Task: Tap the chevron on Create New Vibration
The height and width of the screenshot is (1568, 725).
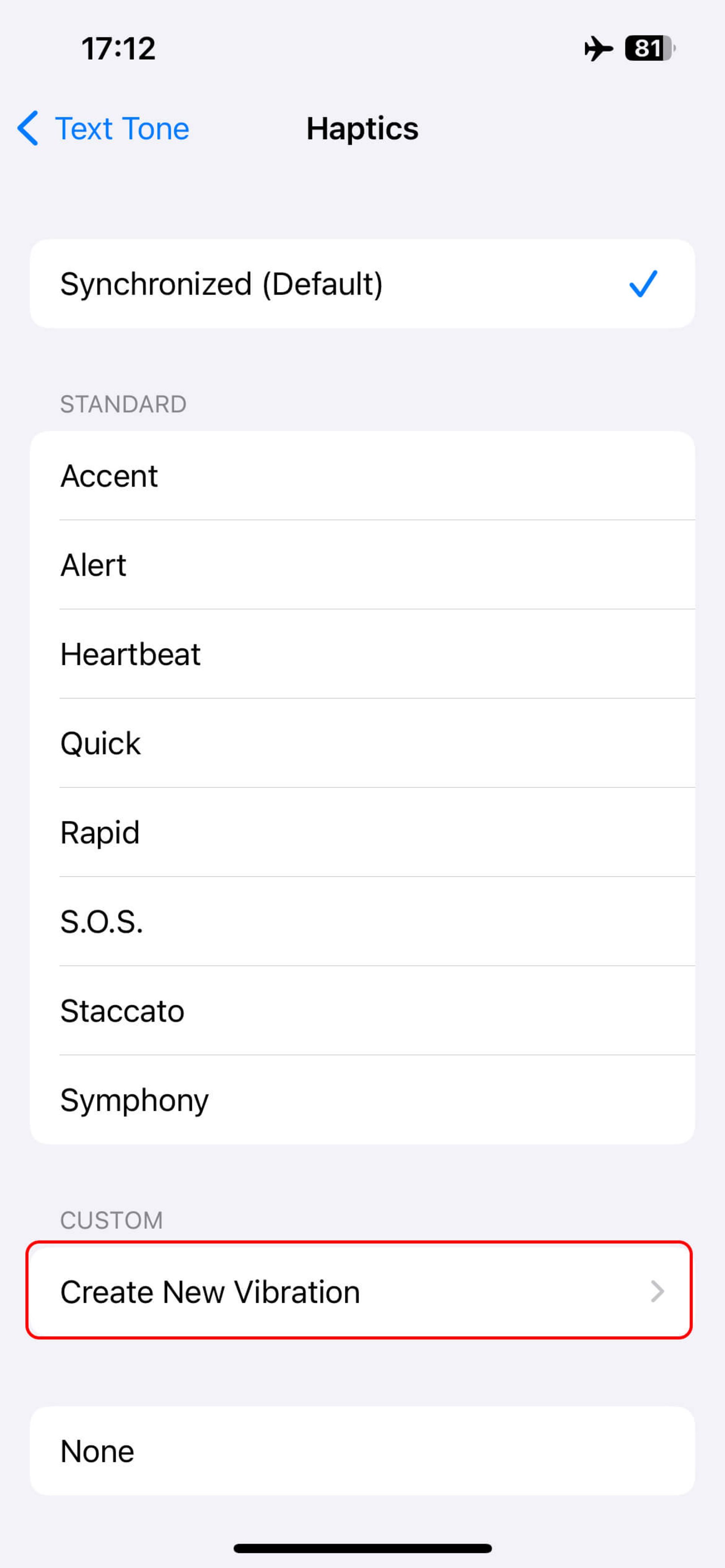Action: click(657, 1291)
